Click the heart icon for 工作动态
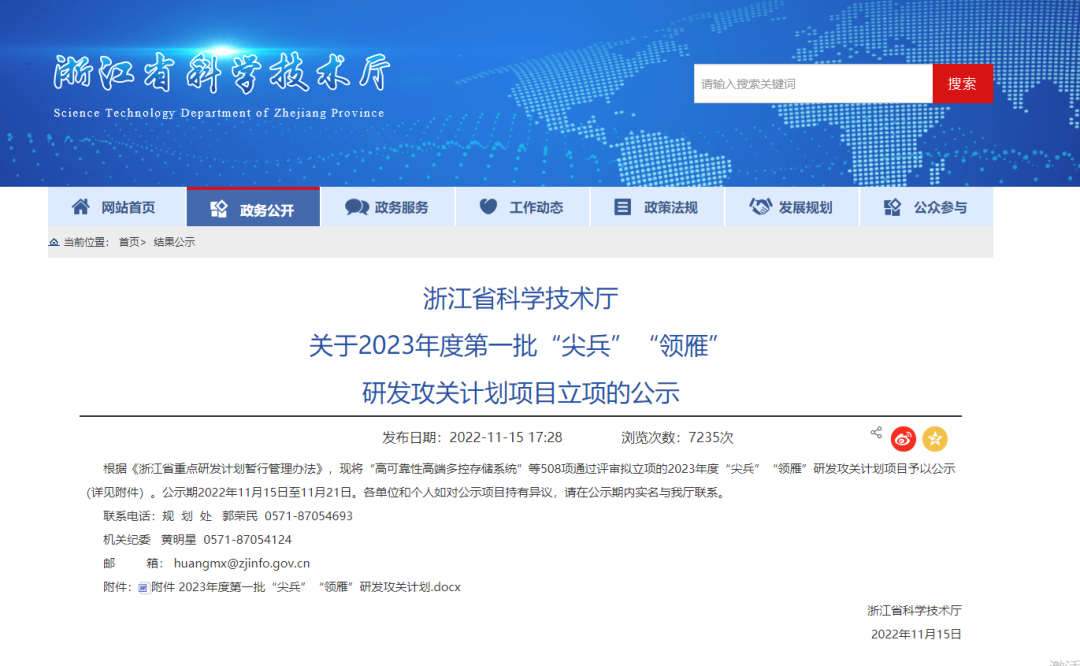Image resolution: width=1080 pixels, height=666 pixels. 488,206
